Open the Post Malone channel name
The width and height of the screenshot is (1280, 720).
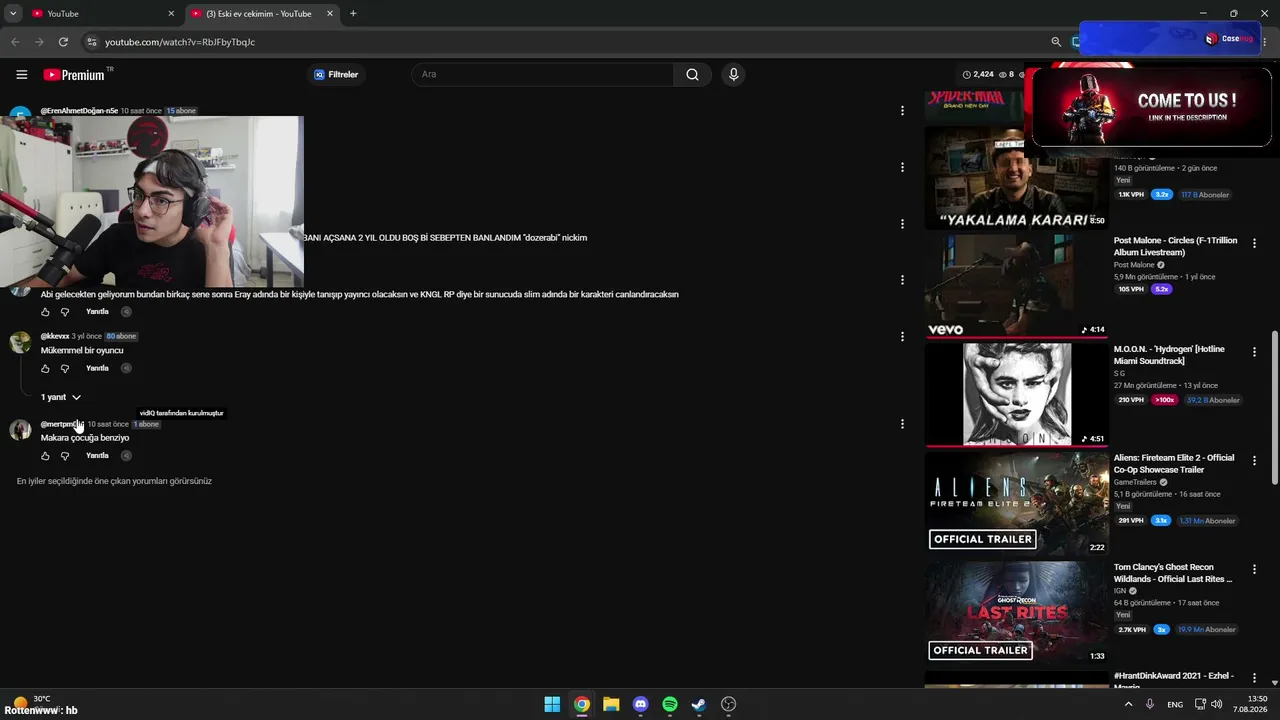coord(1134,265)
